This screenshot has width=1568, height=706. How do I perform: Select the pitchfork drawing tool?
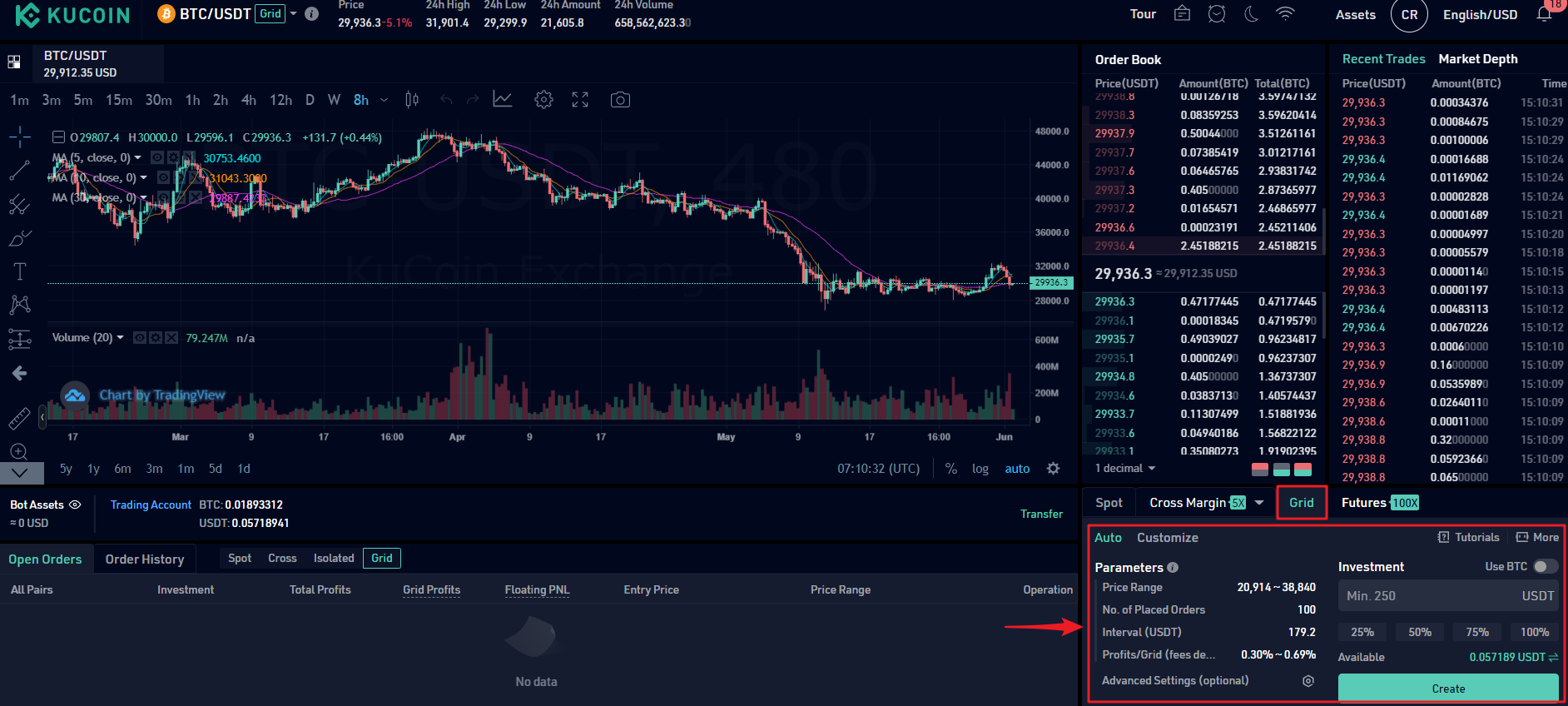(19, 204)
